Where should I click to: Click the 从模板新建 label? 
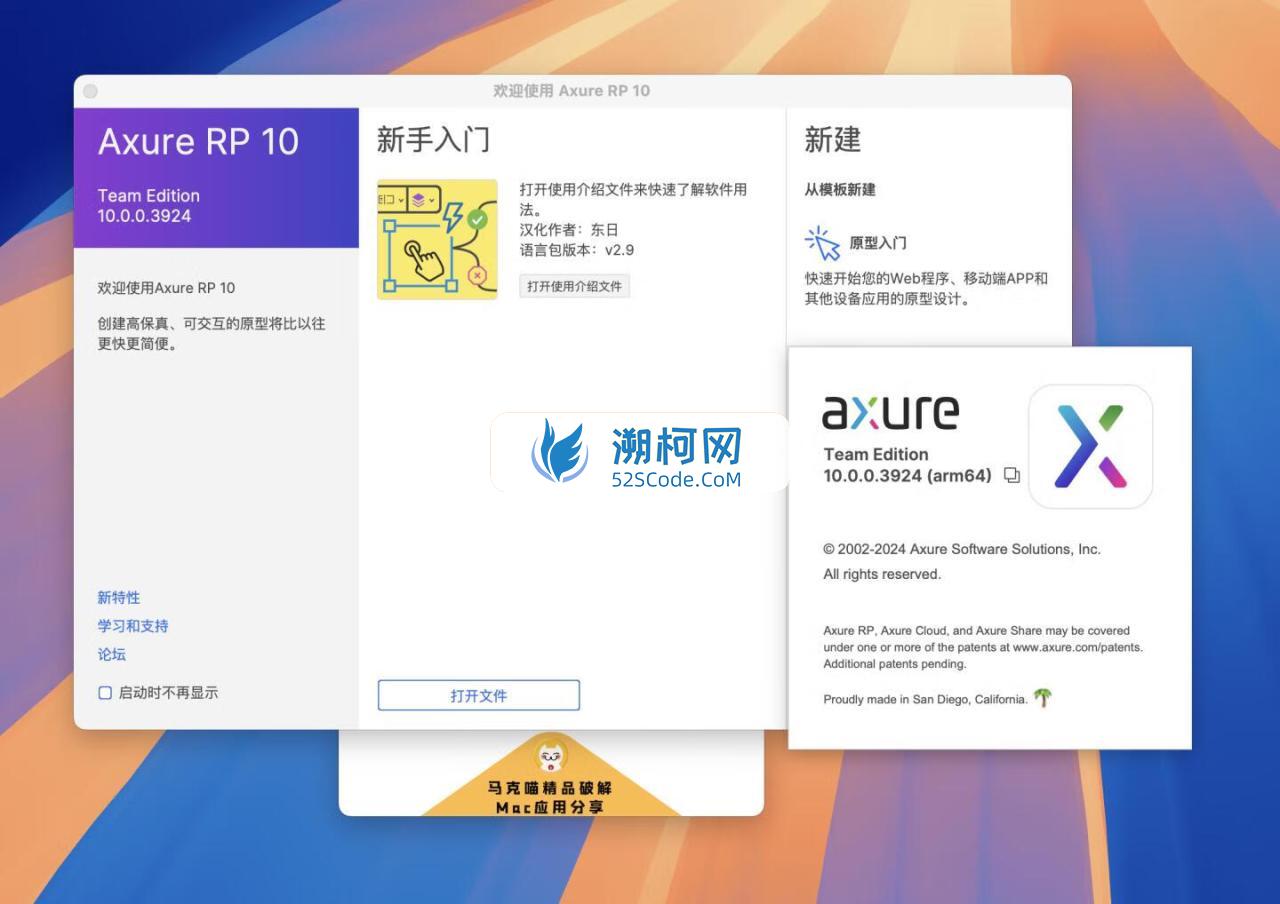[840, 189]
